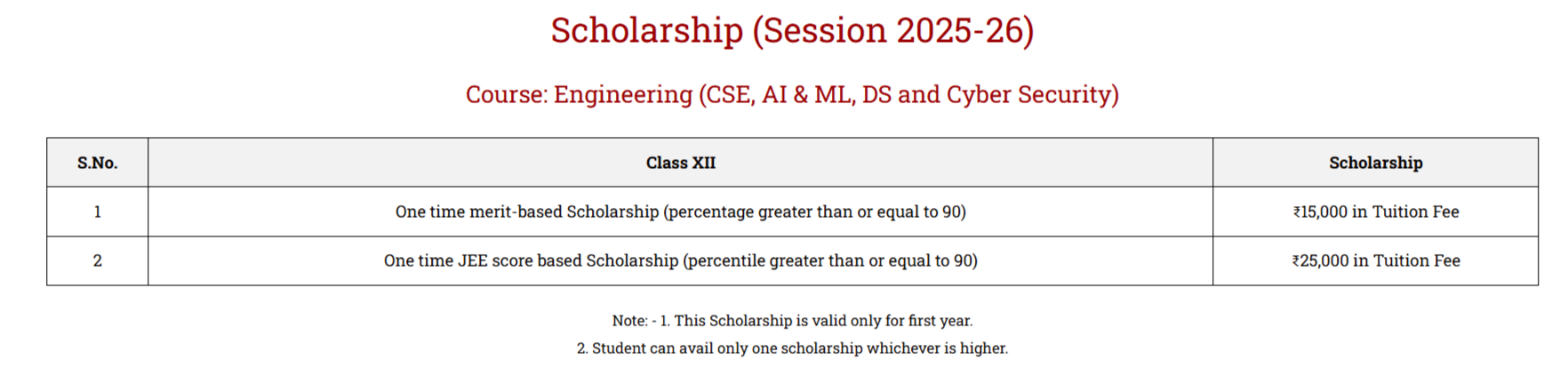Click the ₹25,000 in Tuition Fee cell
This screenshot has width=1568, height=368.
[1376, 260]
